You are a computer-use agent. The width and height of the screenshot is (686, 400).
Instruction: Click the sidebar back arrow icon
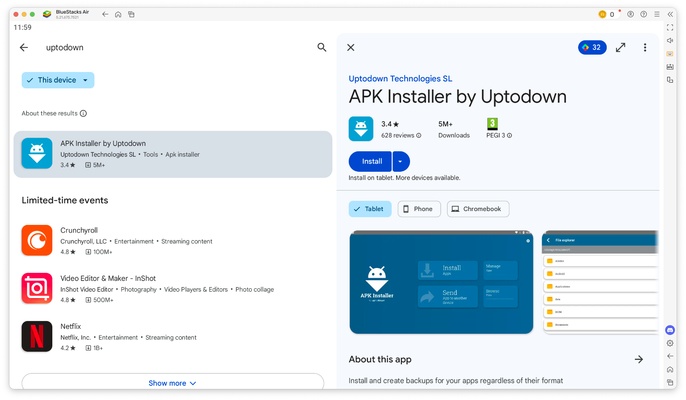click(x=670, y=356)
